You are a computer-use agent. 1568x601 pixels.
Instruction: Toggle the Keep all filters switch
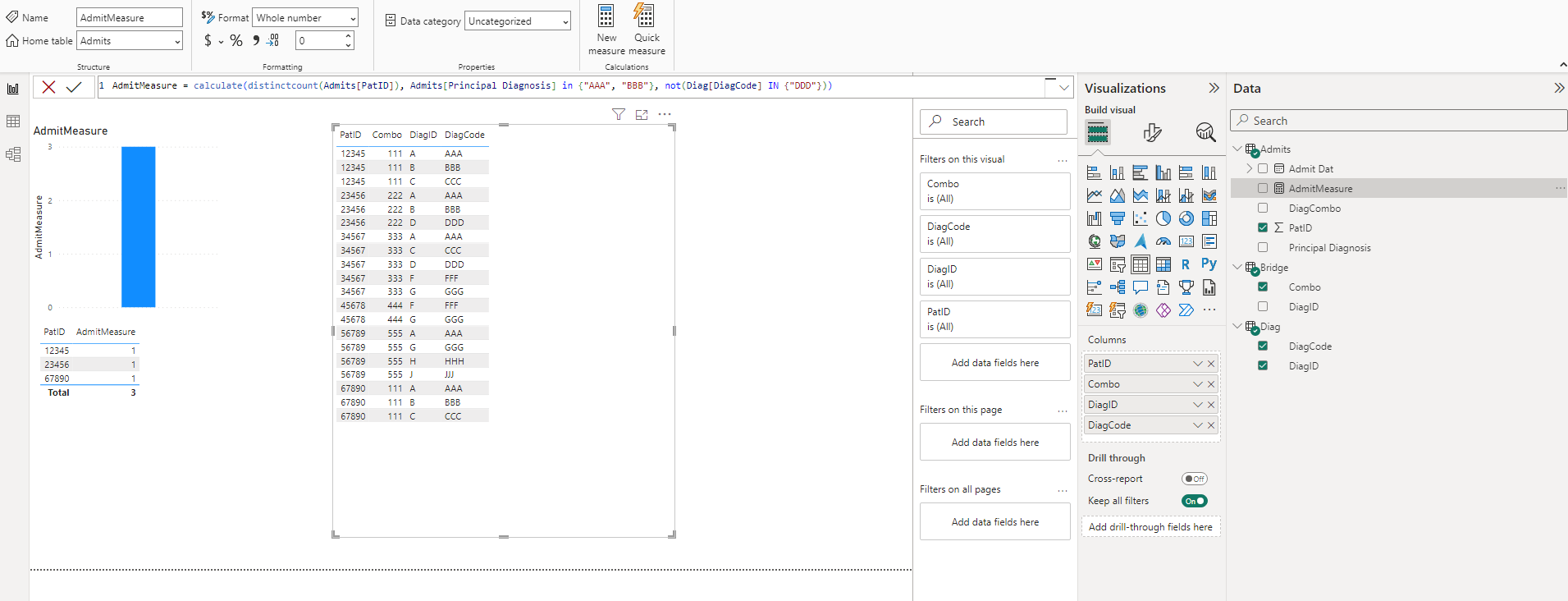(1195, 501)
